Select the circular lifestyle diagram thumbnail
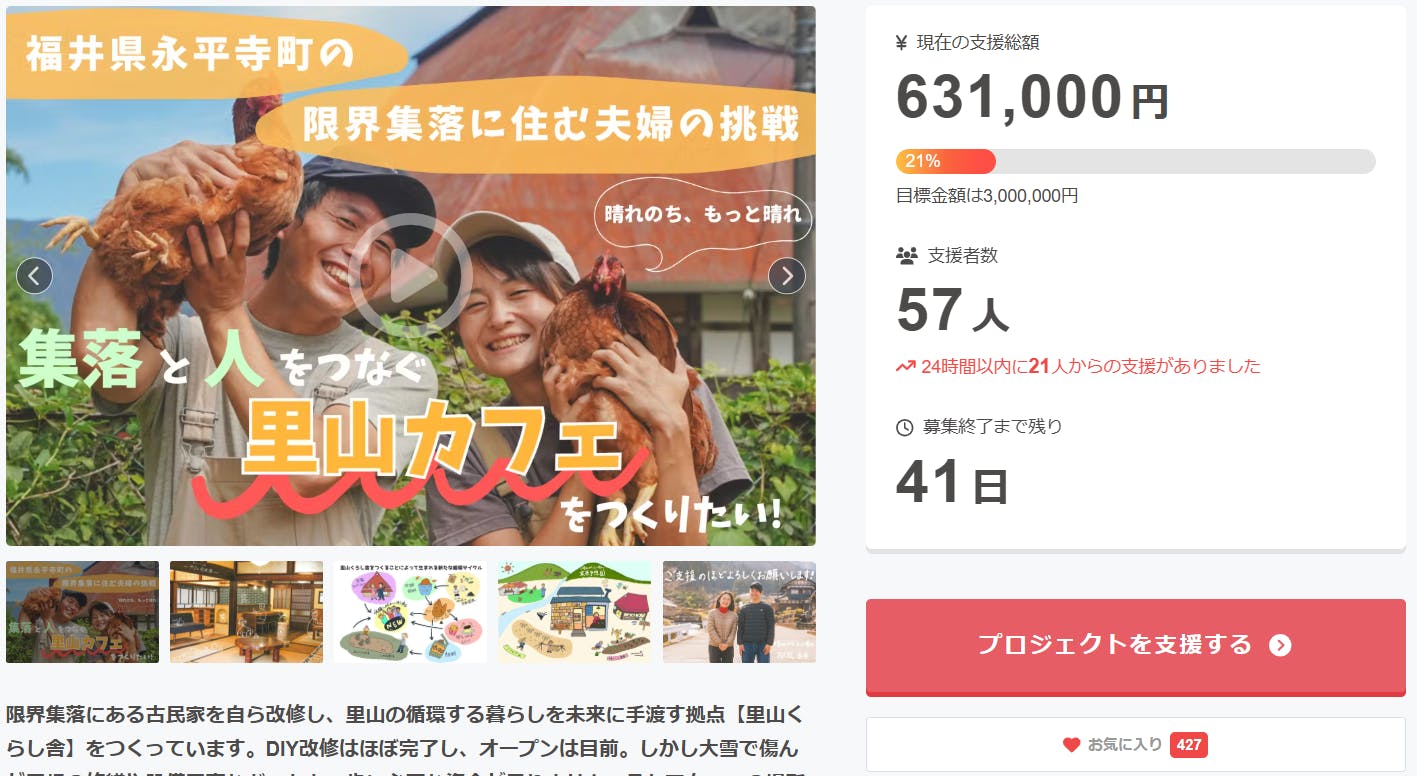This screenshot has width=1417, height=776. (410, 611)
